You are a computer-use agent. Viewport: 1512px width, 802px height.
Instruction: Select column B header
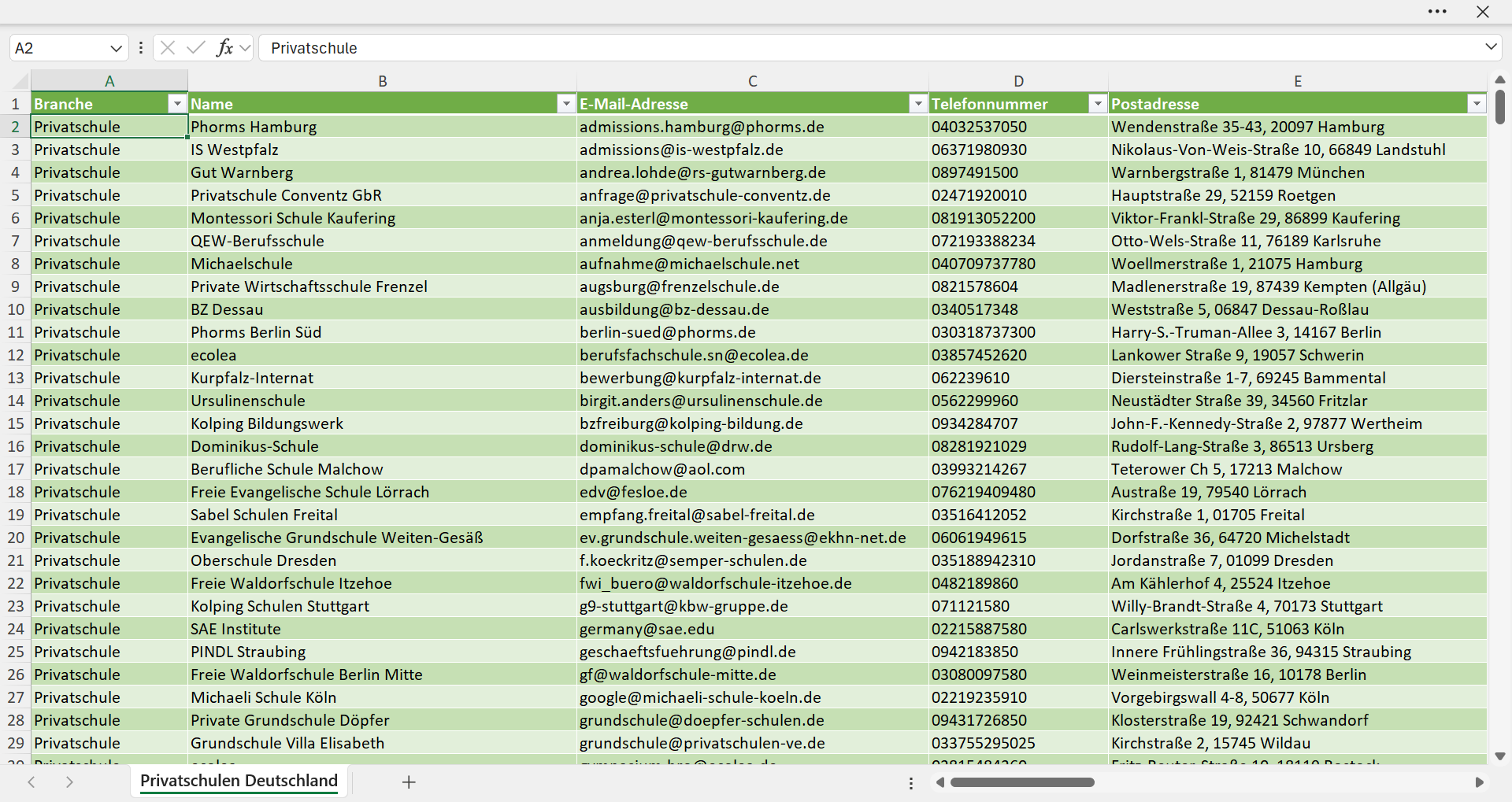click(x=382, y=81)
